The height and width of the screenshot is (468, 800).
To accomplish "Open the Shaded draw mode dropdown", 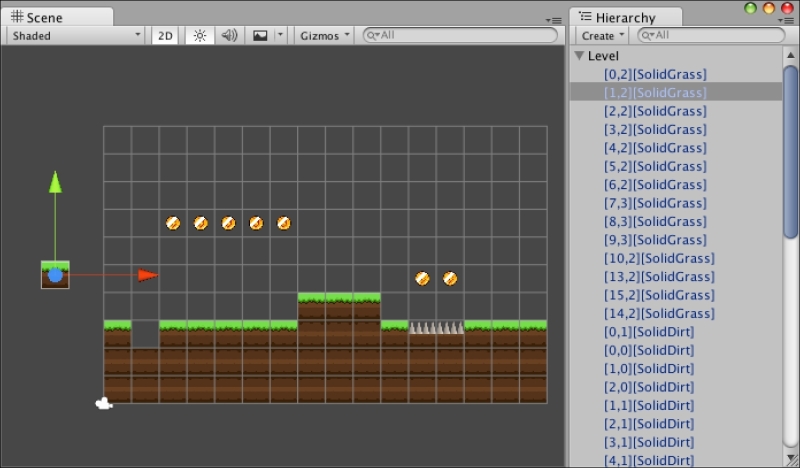I will point(76,35).
